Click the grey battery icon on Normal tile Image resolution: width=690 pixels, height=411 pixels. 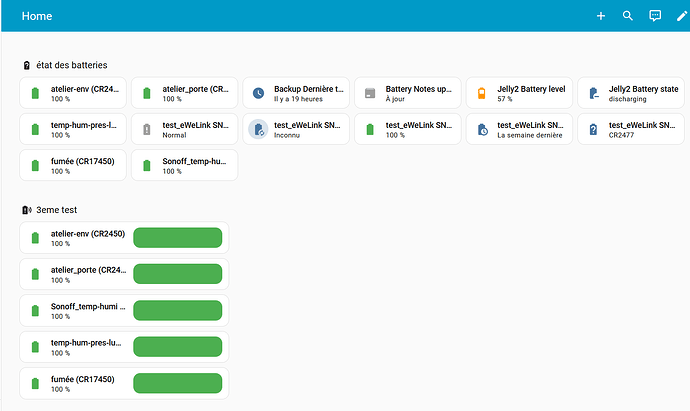point(147,129)
